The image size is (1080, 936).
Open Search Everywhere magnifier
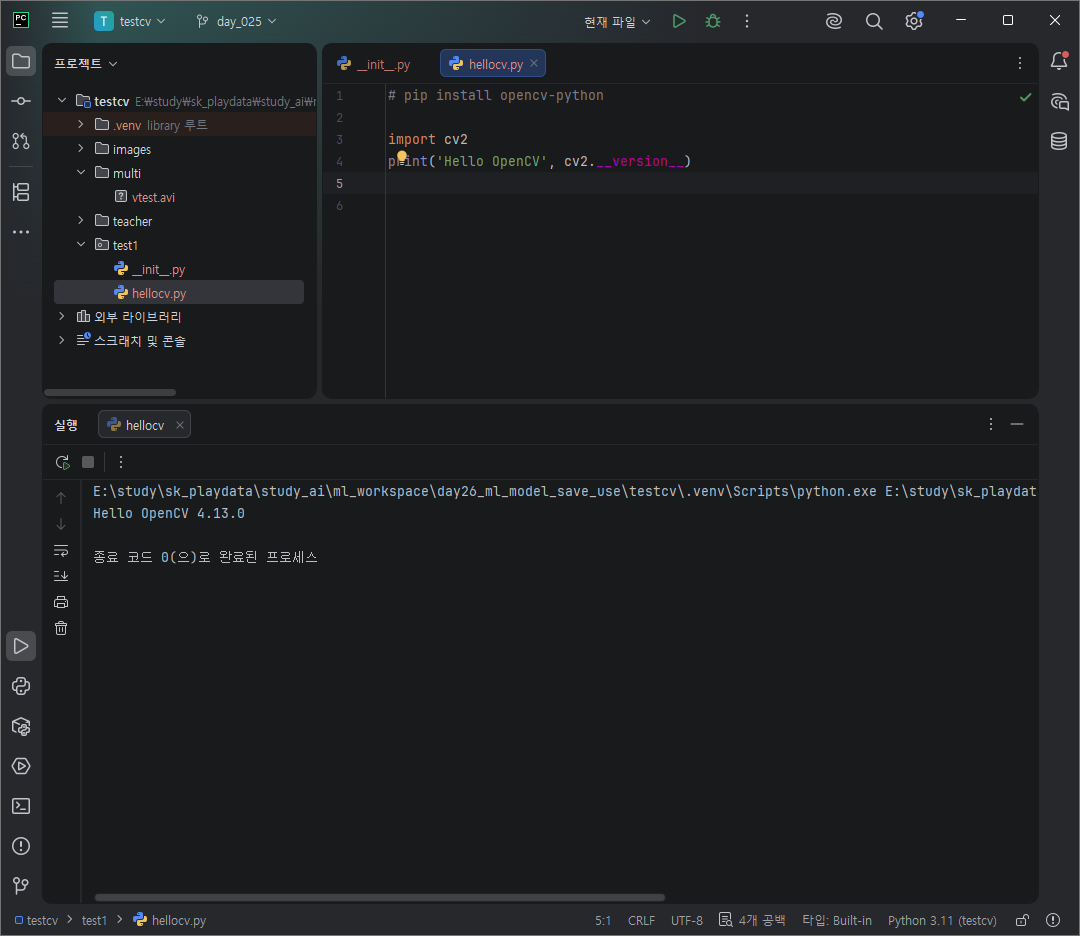click(873, 21)
